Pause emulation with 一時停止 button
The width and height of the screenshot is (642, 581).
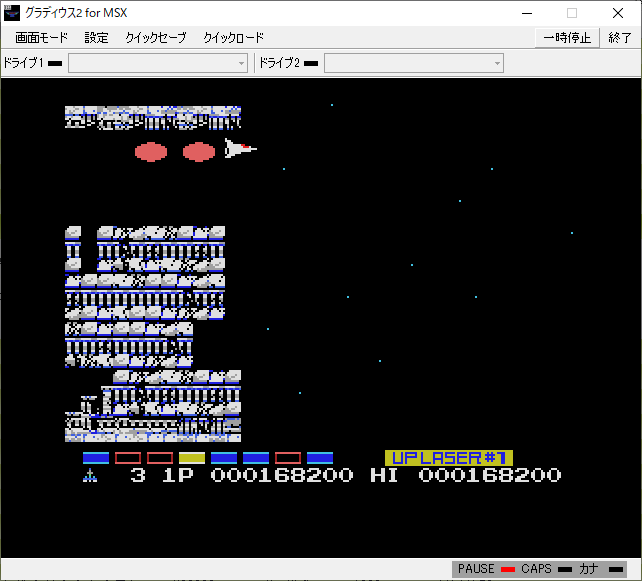(x=567, y=38)
